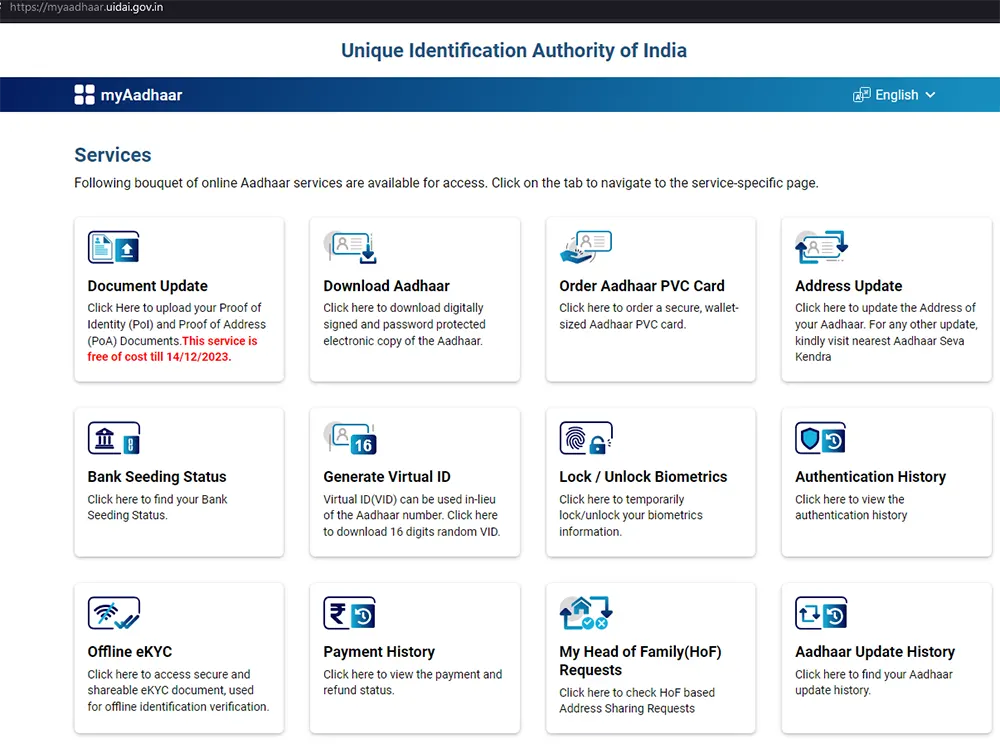Image resolution: width=1000 pixels, height=744 pixels.
Task: Open the Aadhaar Update History title
Action: pyautogui.click(x=874, y=652)
